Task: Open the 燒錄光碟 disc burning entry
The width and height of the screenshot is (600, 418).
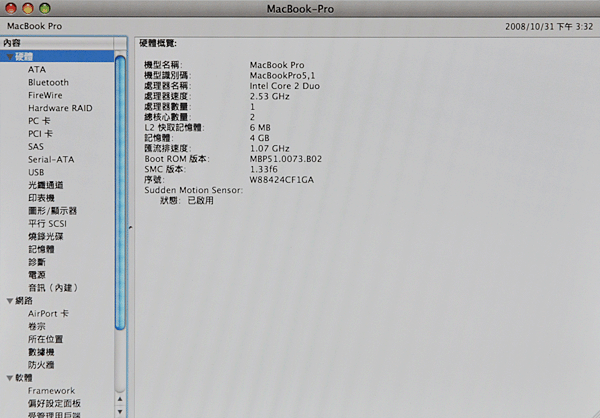Action: (x=46, y=237)
